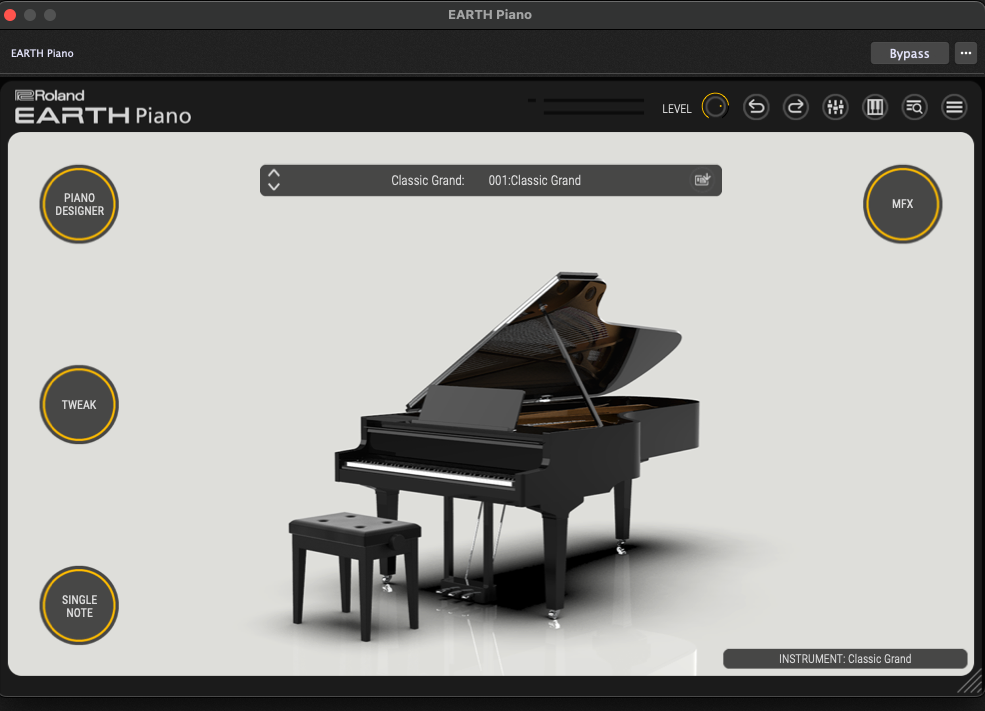Select the previous preset with up arrow
Image resolution: width=985 pixels, height=711 pixels.
coord(274,174)
